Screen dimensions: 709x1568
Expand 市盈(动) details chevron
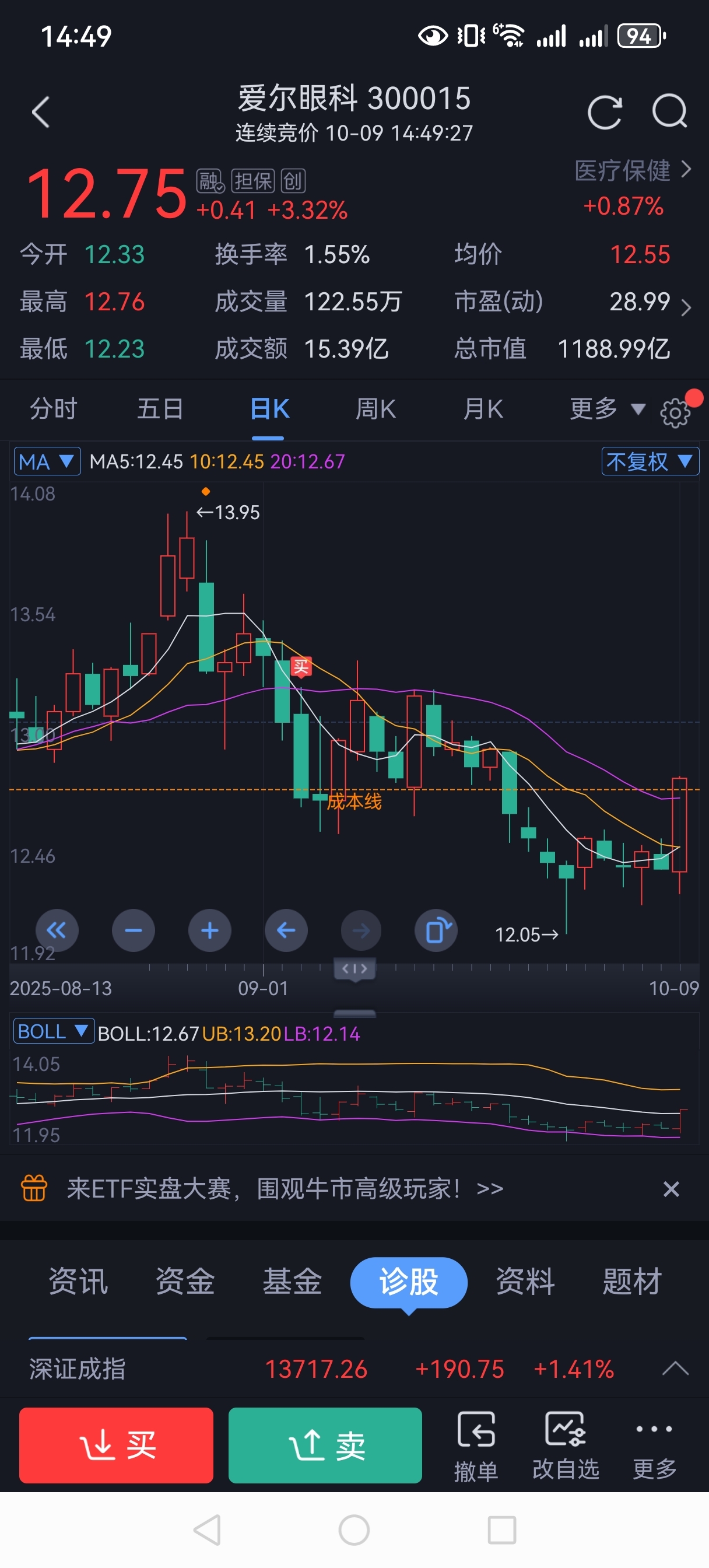pos(686,308)
